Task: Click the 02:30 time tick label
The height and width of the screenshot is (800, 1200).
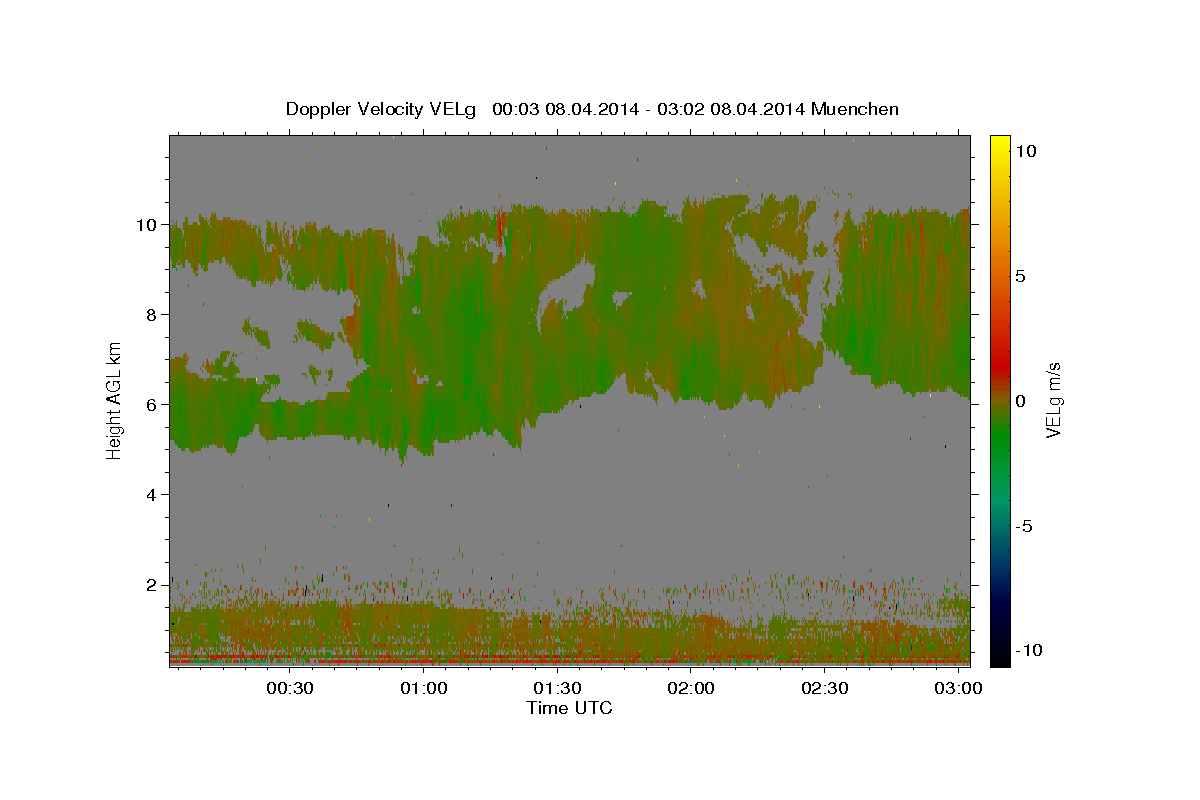Action: click(x=824, y=689)
